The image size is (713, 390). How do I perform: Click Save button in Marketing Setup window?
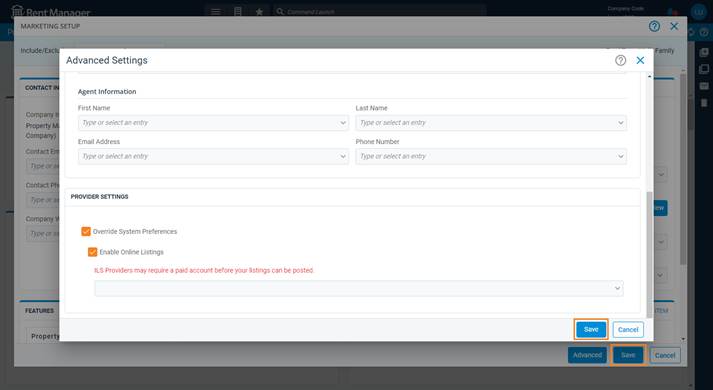point(628,355)
